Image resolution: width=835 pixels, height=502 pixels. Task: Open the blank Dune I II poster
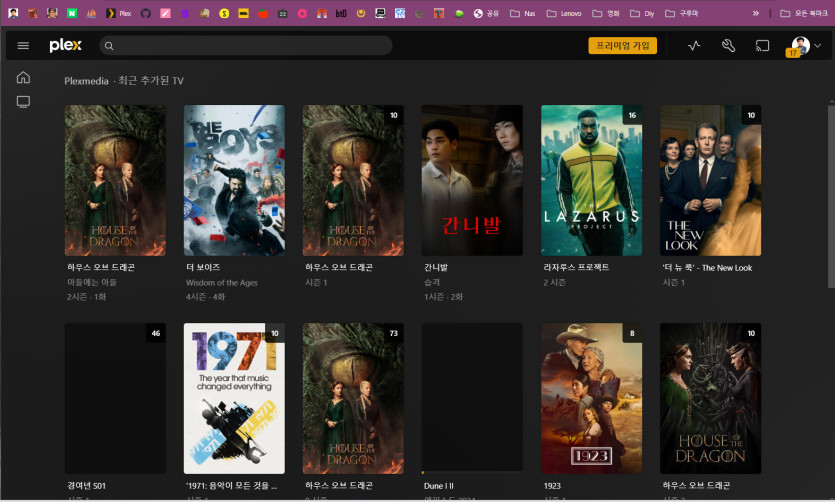tap(472, 399)
